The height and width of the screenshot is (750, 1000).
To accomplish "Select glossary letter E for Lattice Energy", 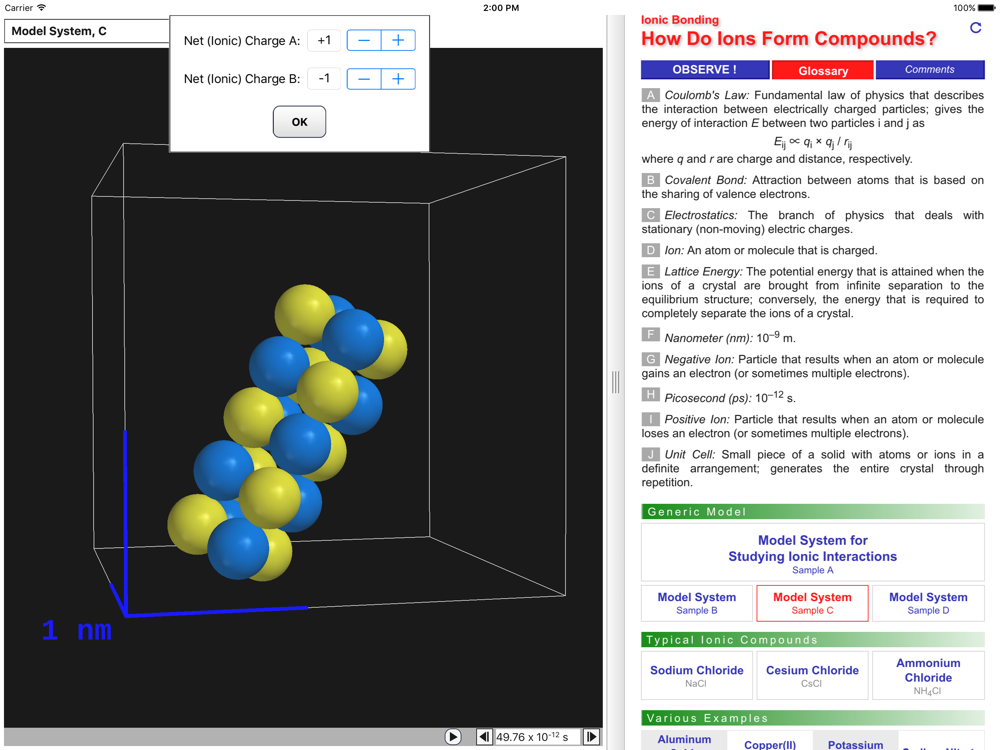I will tap(650, 271).
